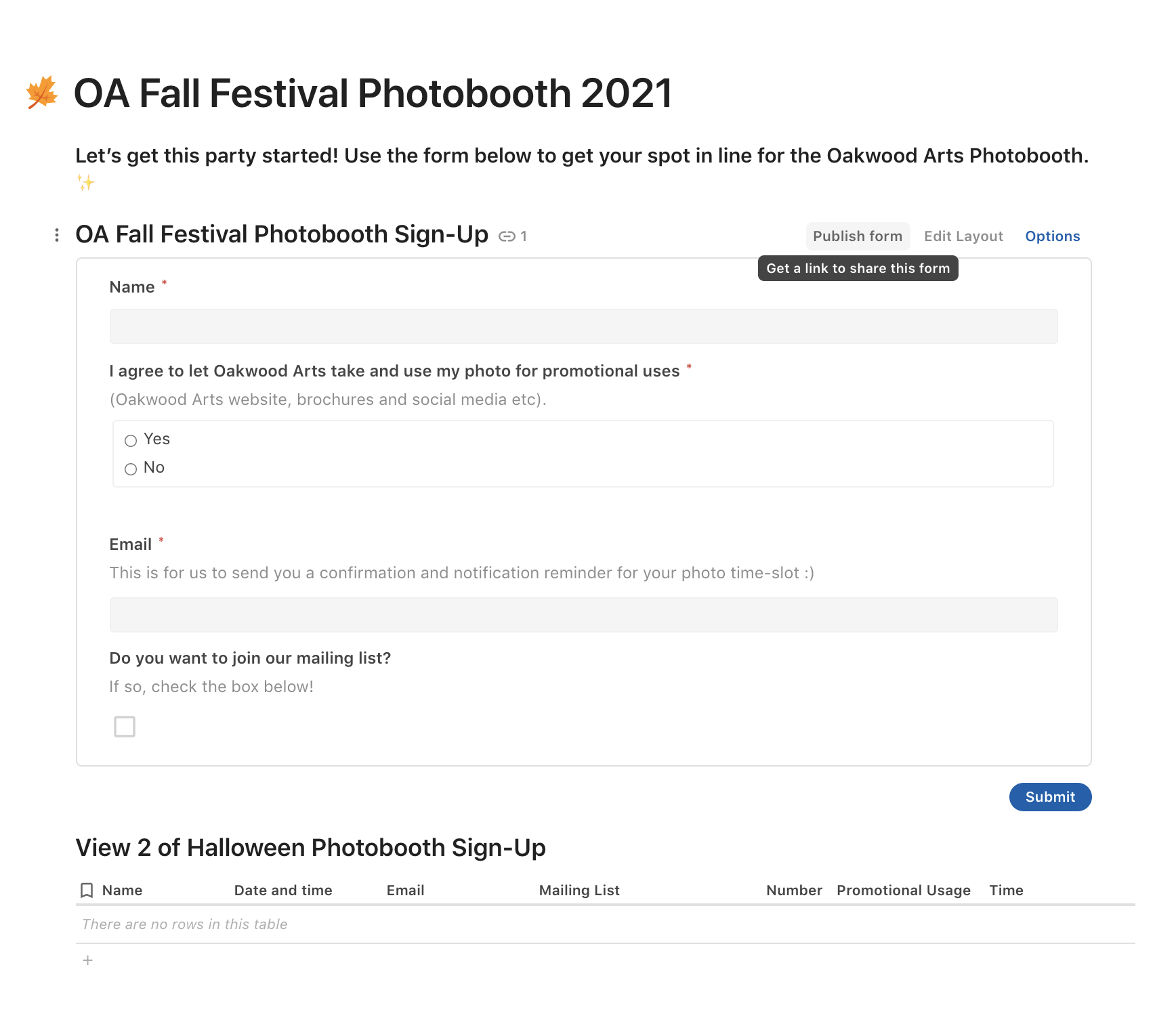
Task: Click the Promotional Usage column header
Action: pos(903,890)
